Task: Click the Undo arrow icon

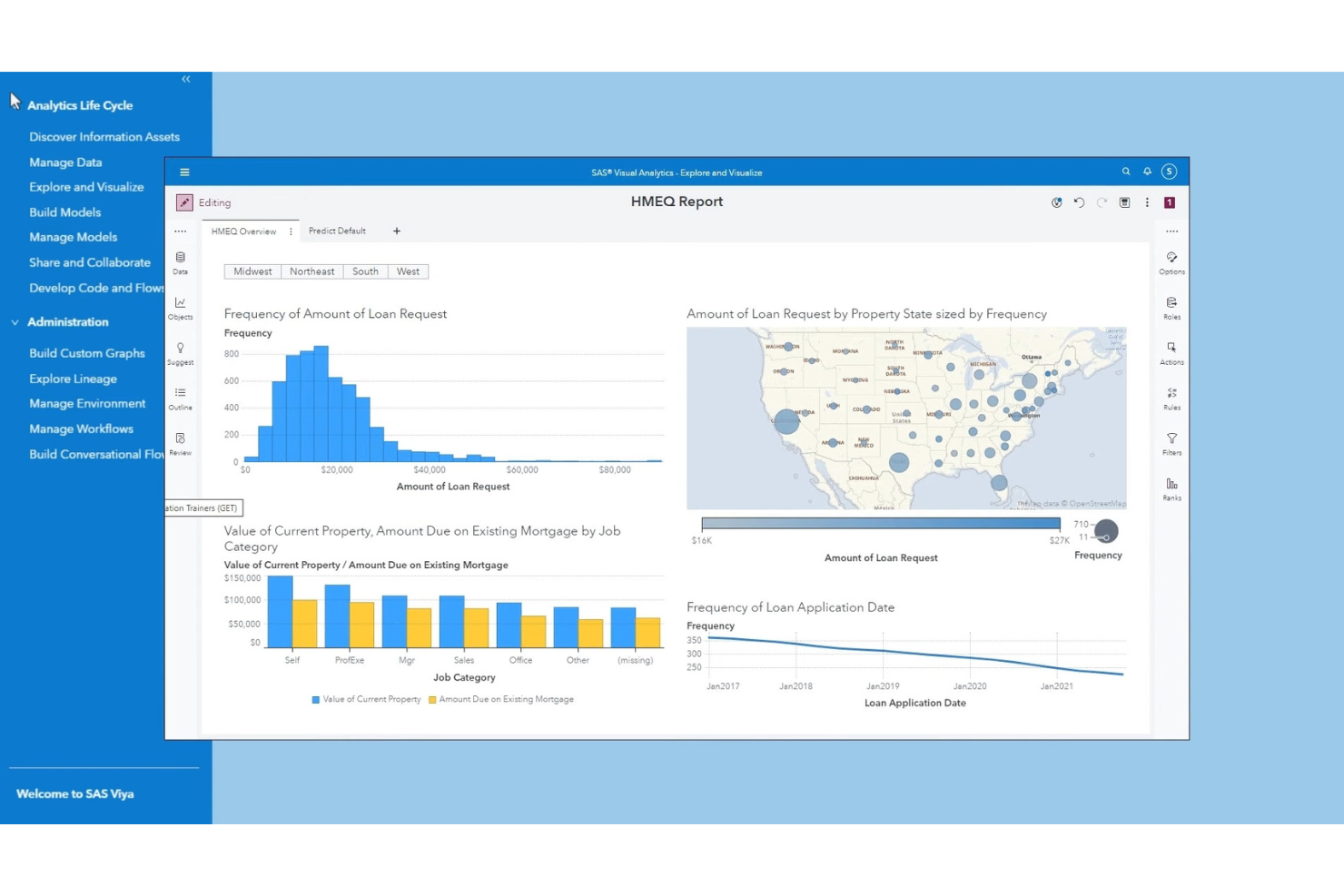Action: [x=1079, y=202]
